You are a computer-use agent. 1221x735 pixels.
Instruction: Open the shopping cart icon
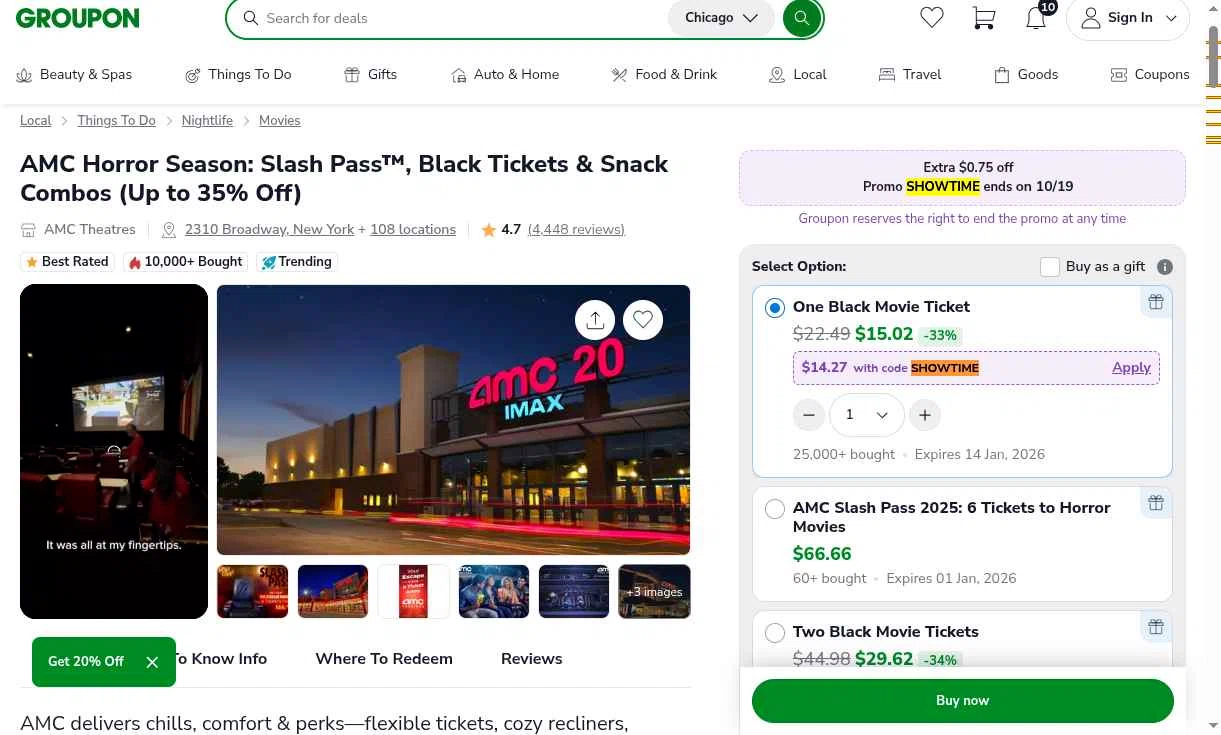click(984, 18)
